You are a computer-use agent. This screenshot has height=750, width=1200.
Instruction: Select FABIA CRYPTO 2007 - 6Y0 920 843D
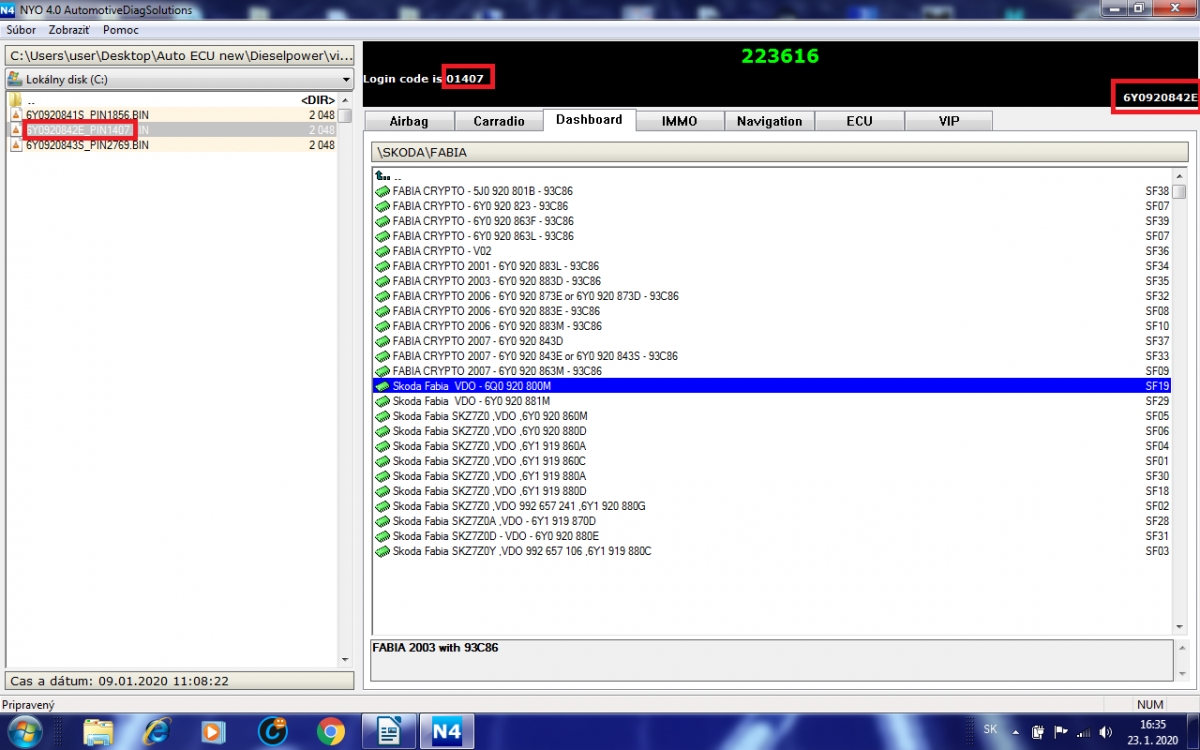[771, 341]
